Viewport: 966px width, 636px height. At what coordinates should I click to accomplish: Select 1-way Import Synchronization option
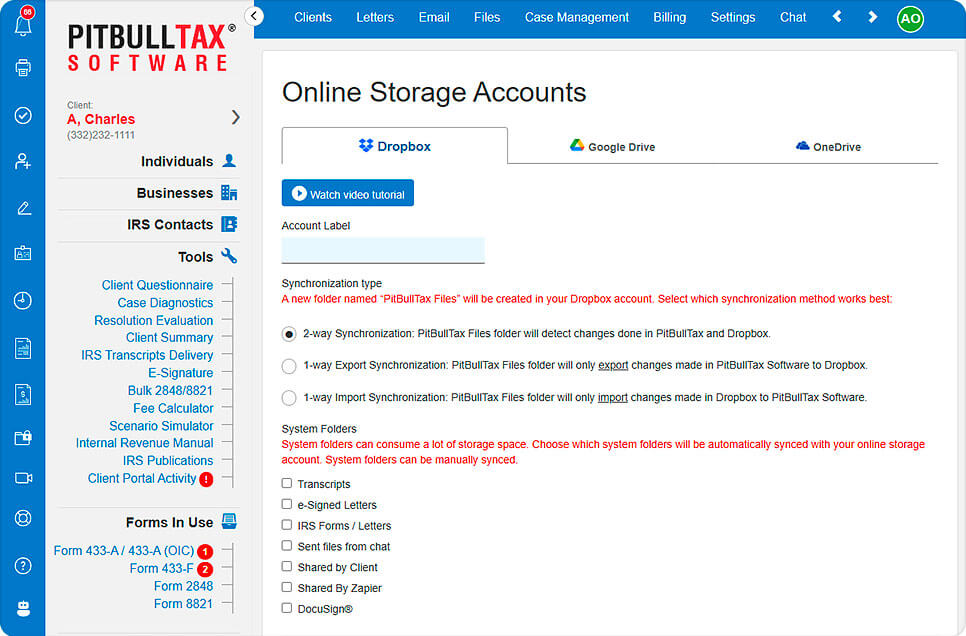288,398
